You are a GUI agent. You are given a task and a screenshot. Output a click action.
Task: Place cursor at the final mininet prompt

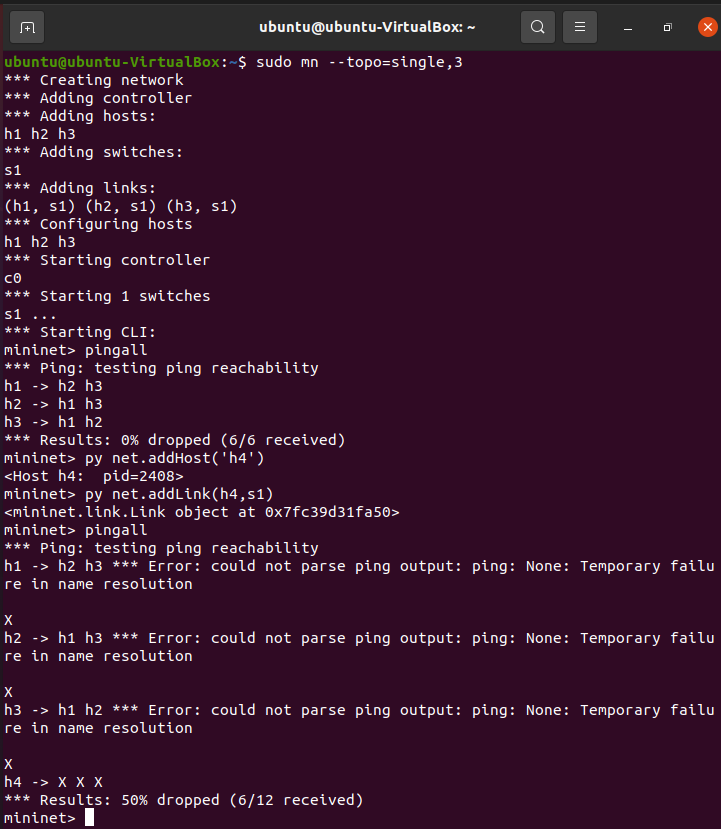click(x=89, y=818)
